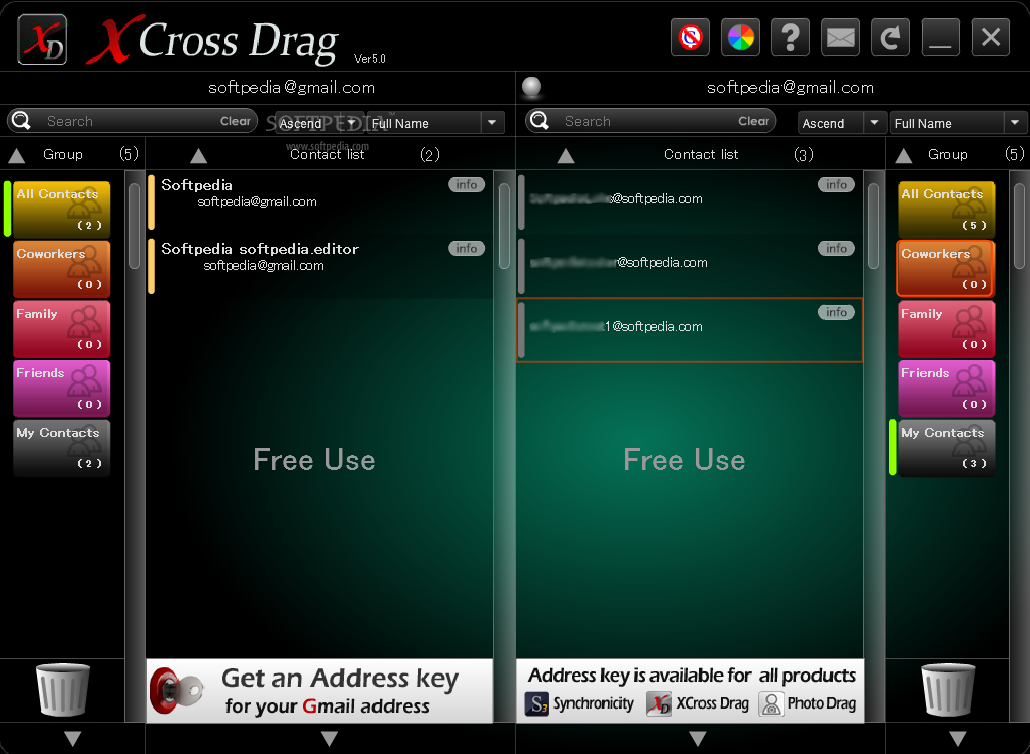Click the XCross Drag product icon in banner

pos(659,703)
